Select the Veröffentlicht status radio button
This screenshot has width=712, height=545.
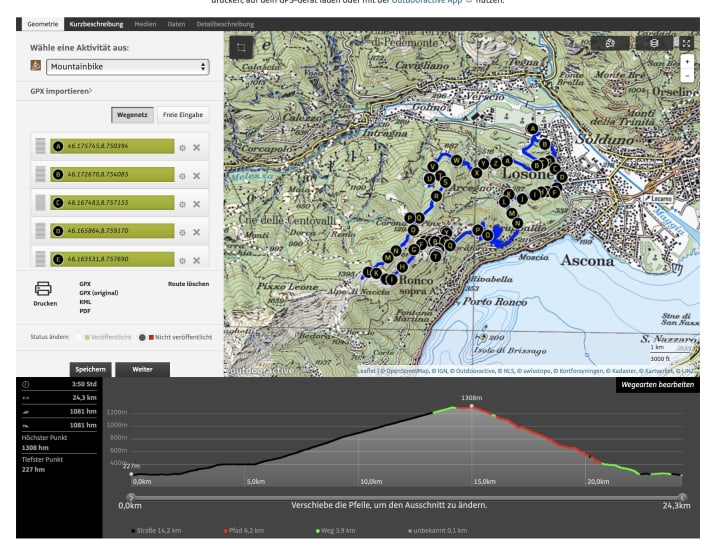click(x=77, y=337)
